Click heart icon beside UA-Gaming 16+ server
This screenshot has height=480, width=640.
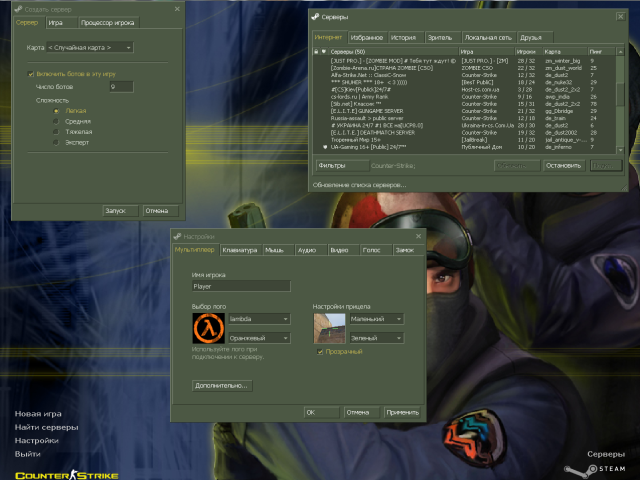(325, 147)
